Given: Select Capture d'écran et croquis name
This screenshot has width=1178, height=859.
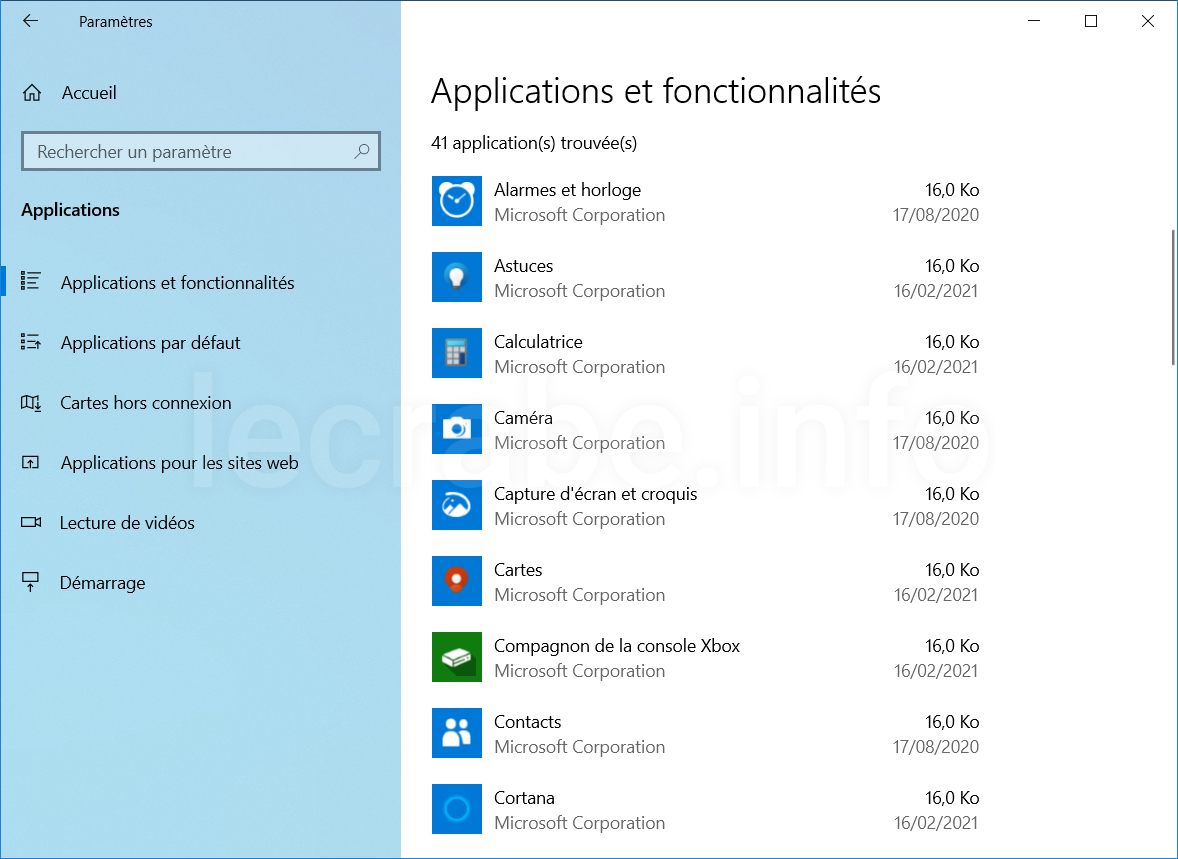Looking at the screenshot, I should point(596,494).
